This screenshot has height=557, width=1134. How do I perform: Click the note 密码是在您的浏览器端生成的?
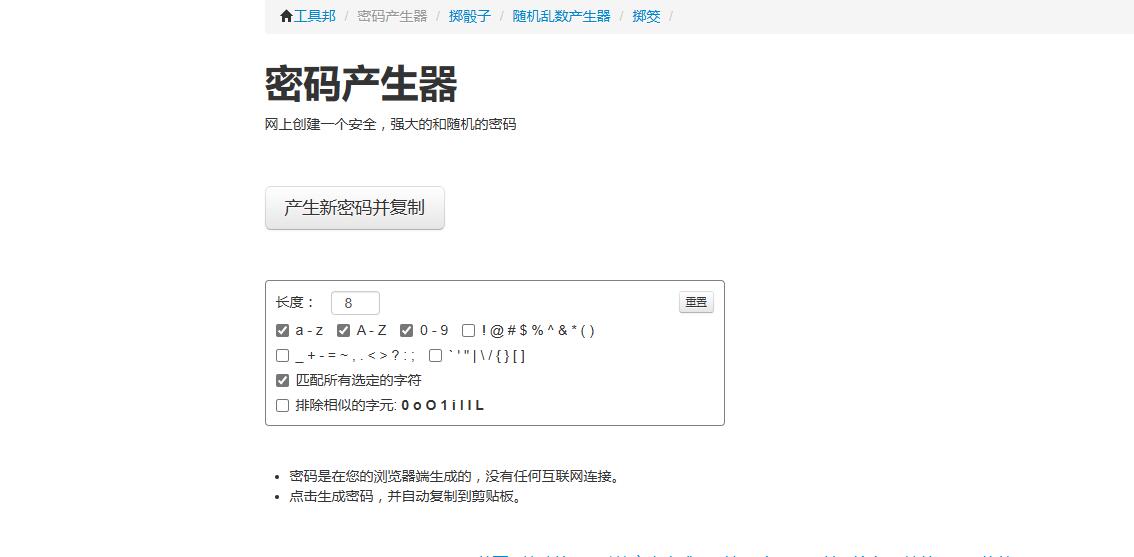click(455, 476)
